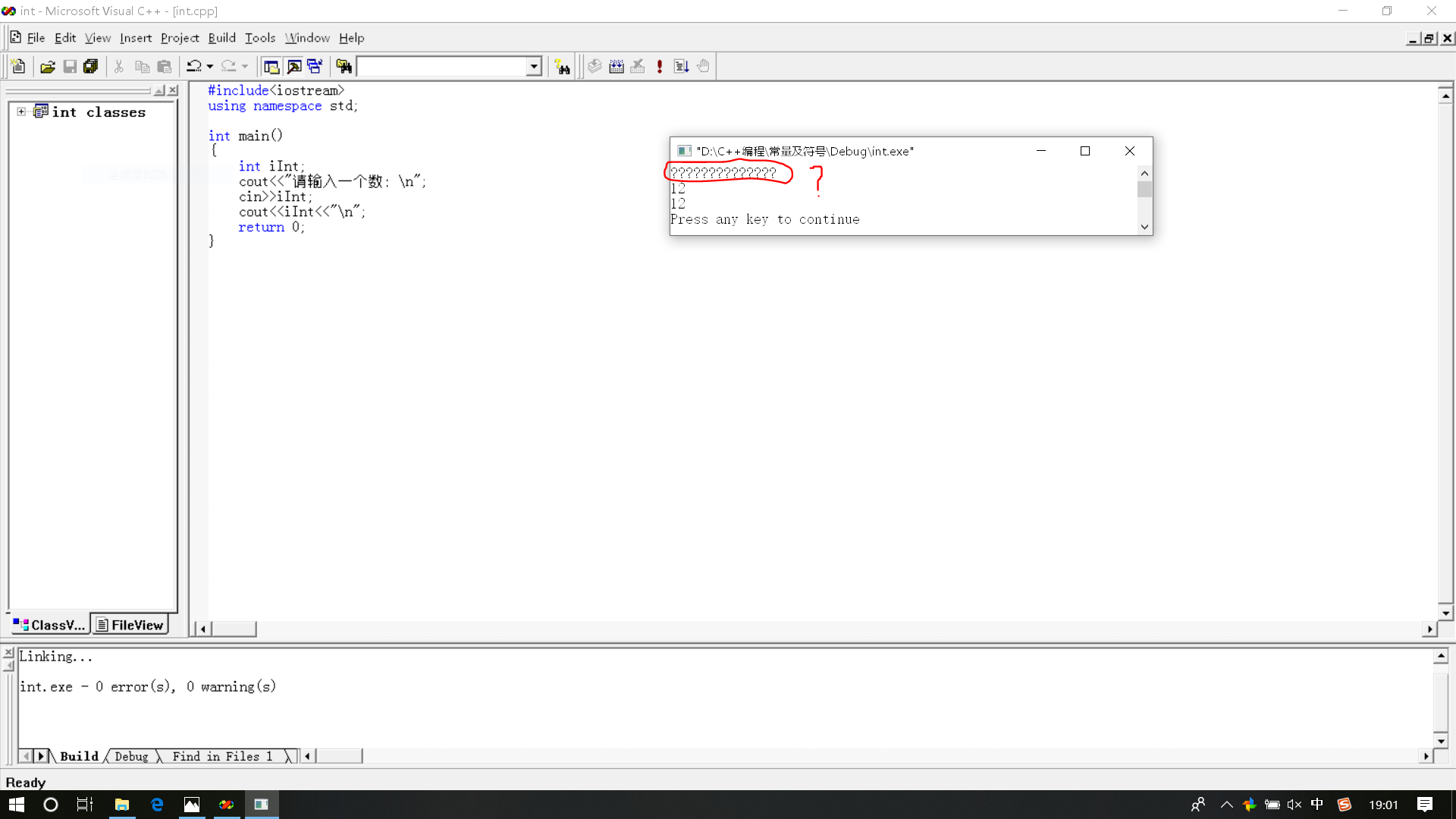Open the Tools menu
This screenshot has width=1456, height=819.
[x=260, y=38]
